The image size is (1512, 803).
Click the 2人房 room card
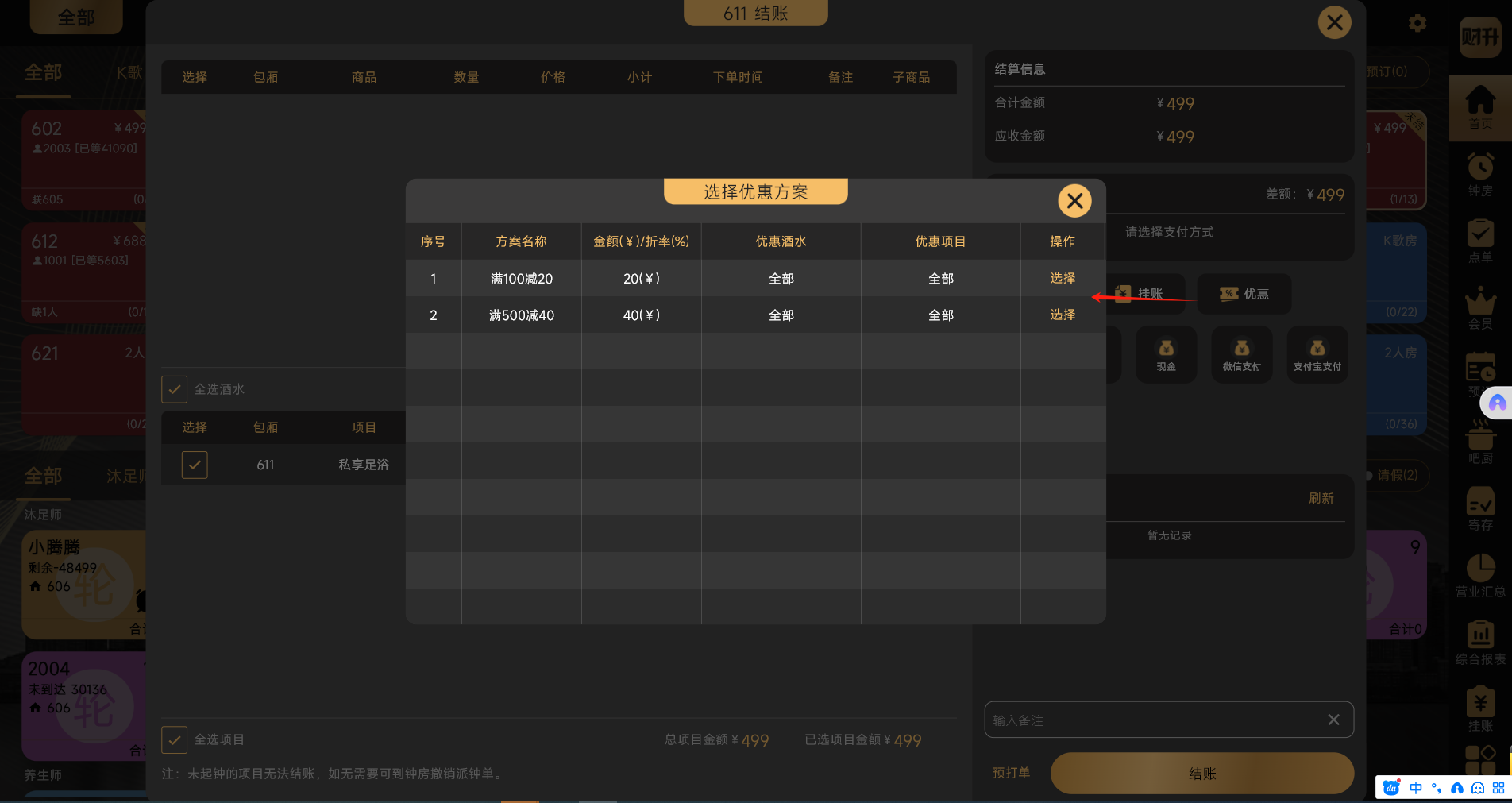pos(1396,385)
